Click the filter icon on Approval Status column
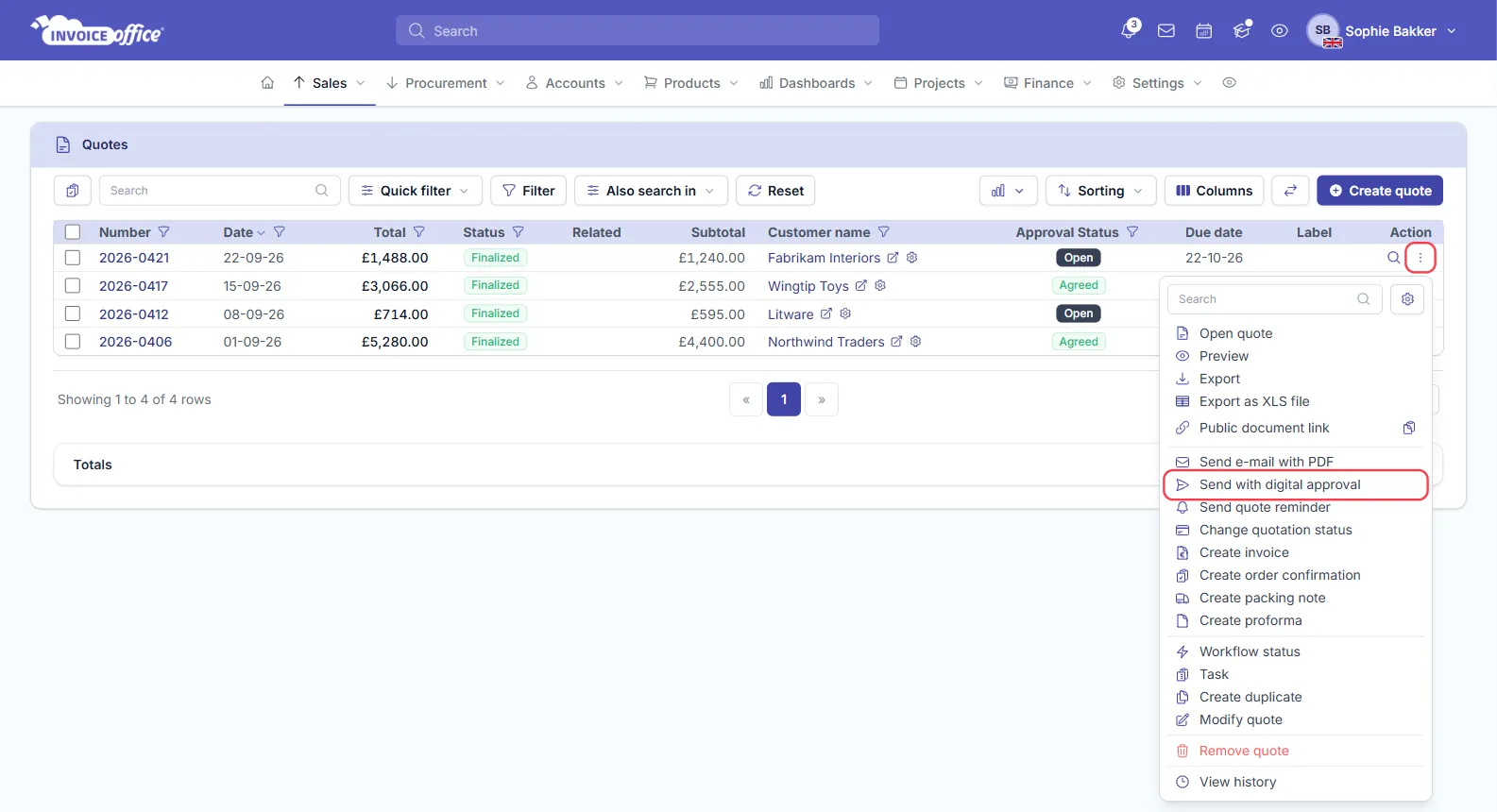The height and width of the screenshot is (812, 1497). [1132, 232]
